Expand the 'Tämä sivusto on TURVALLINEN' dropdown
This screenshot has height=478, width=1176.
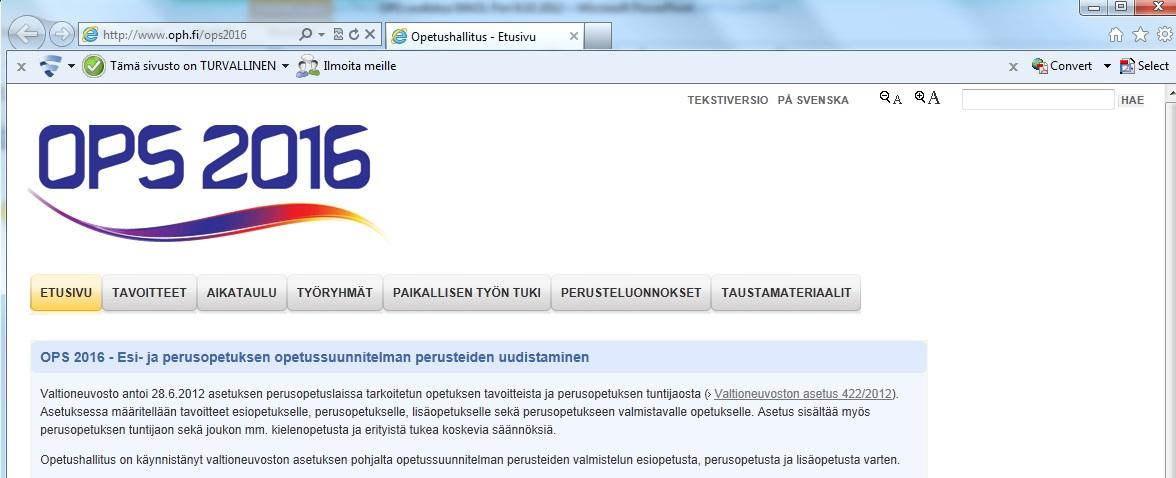point(285,66)
